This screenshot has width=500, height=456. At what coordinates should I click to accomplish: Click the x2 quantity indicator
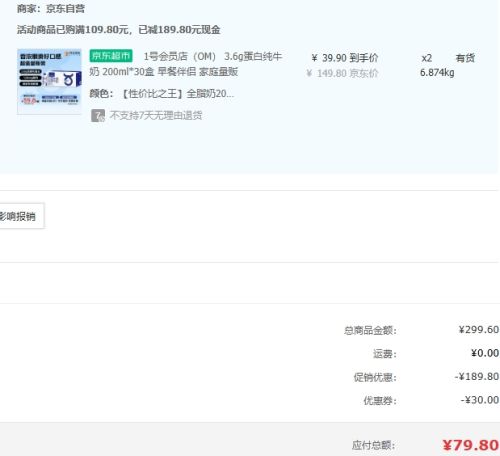pyautogui.click(x=427, y=58)
